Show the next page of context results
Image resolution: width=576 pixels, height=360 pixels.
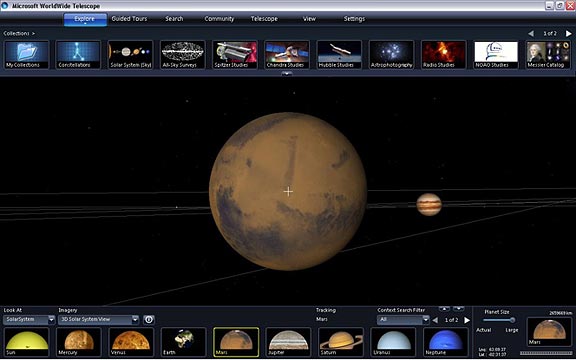point(467,320)
